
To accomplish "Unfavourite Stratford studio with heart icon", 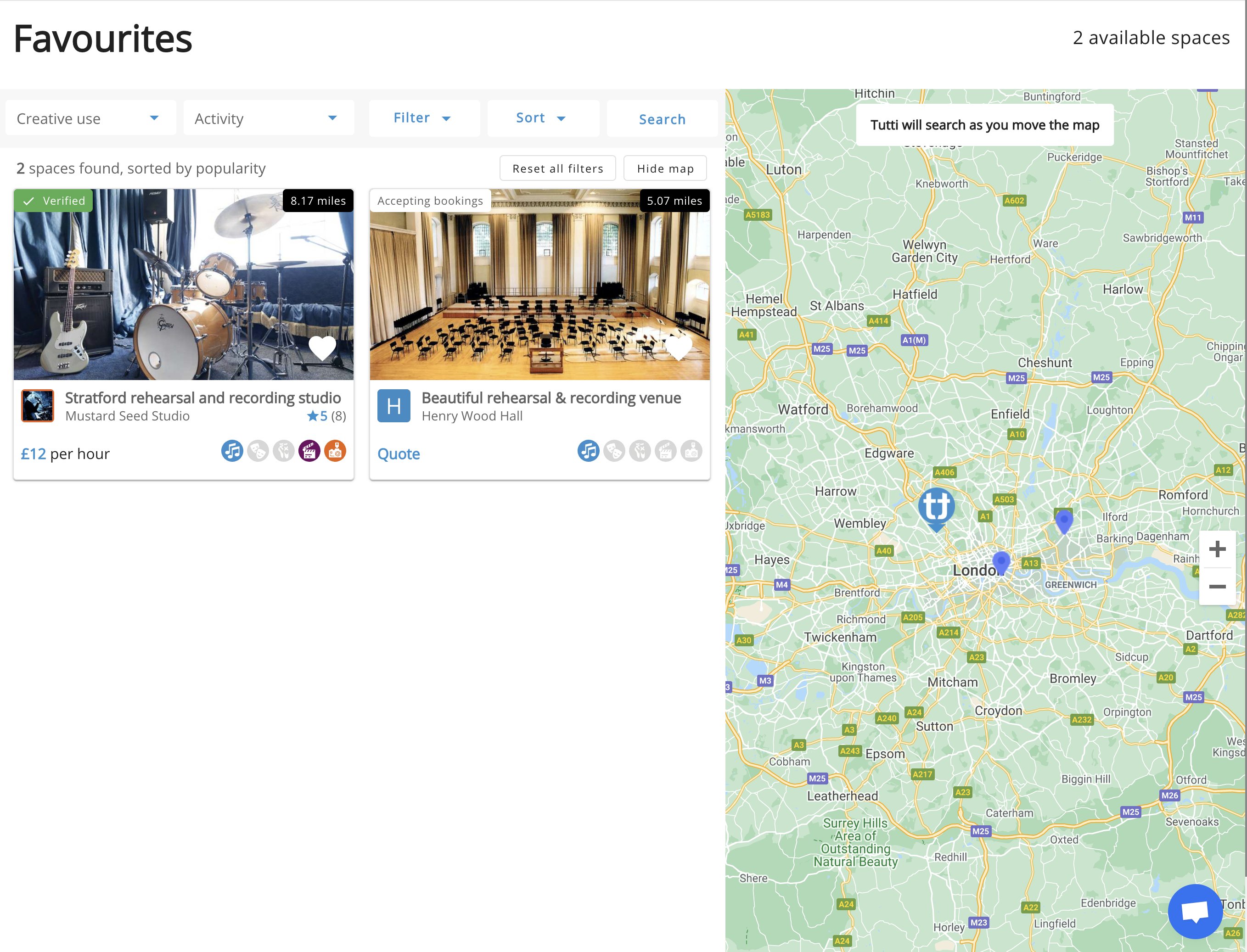I will tap(322, 347).
